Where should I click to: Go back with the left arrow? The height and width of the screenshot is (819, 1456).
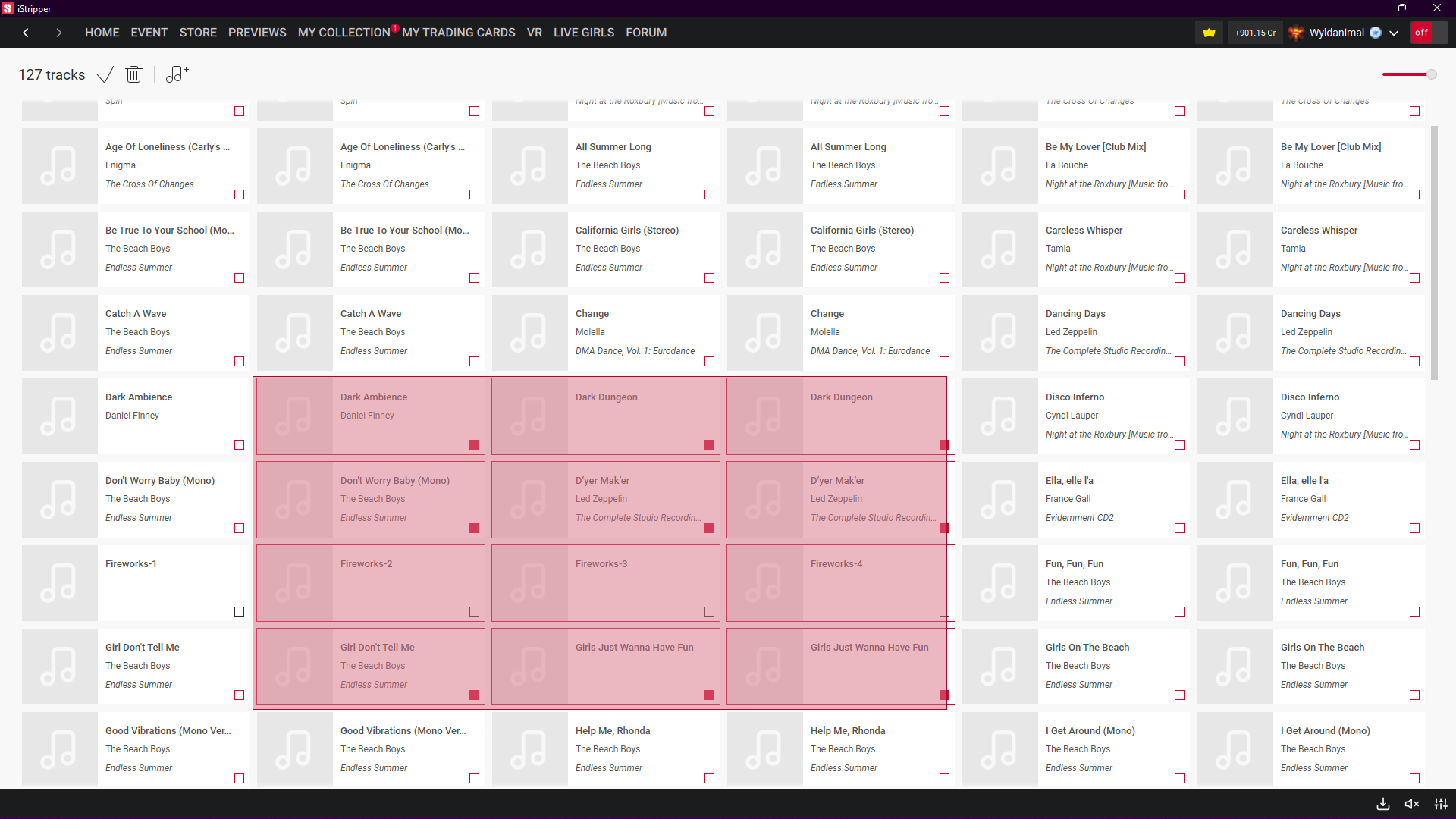point(26,33)
